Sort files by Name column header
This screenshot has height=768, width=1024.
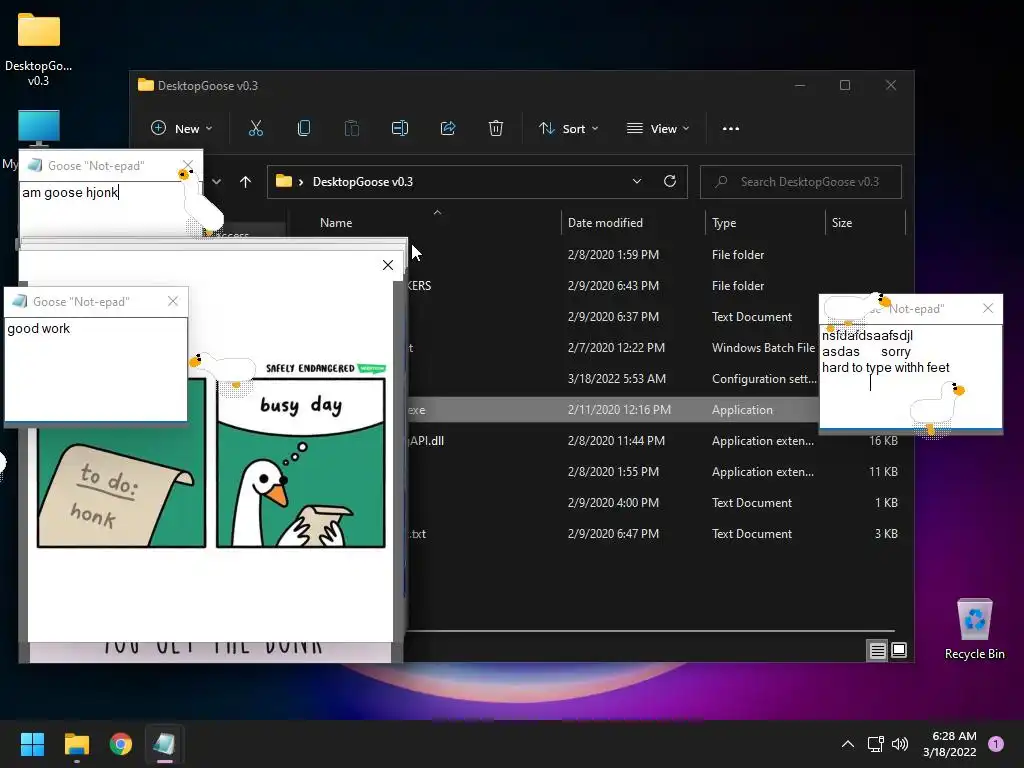[x=336, y=223]
